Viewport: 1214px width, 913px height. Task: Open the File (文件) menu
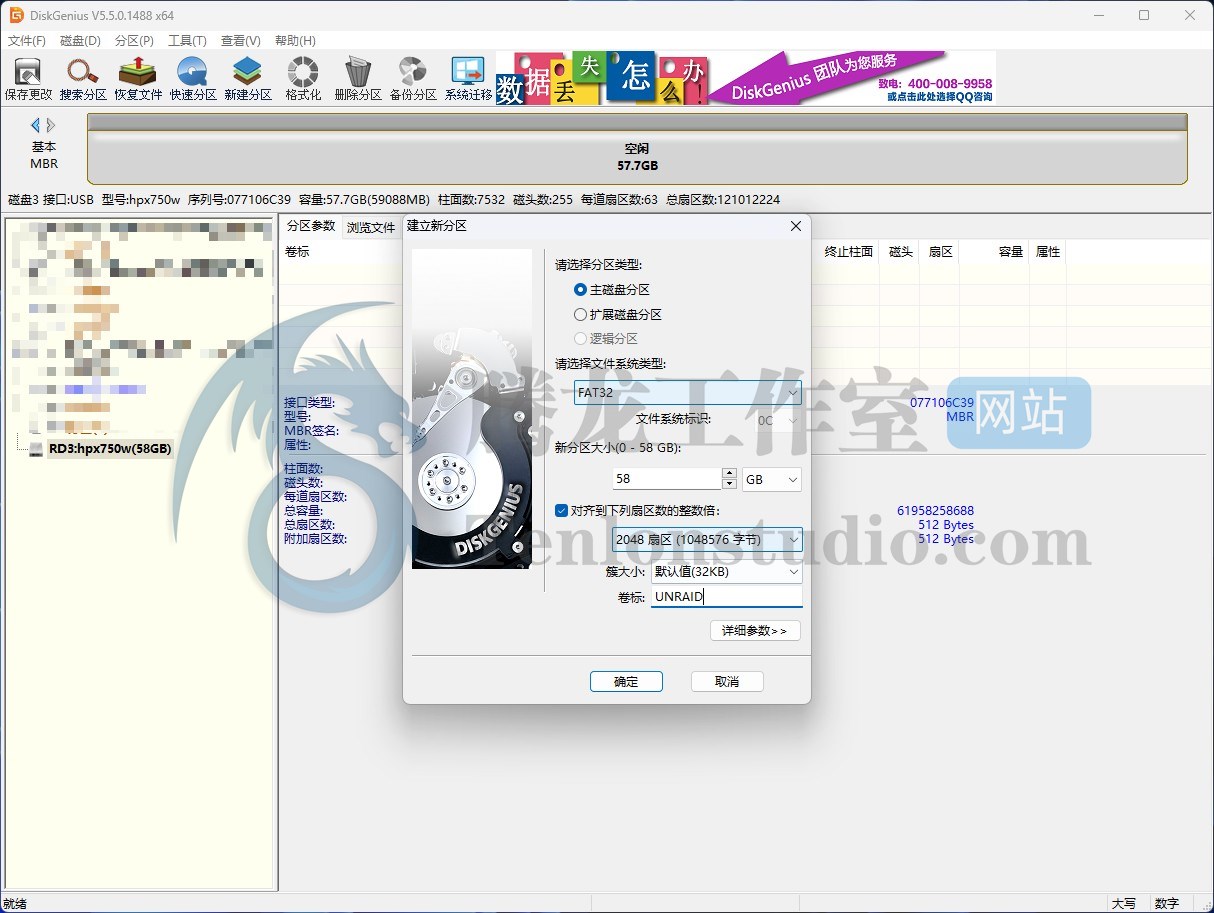coord(27,41)
